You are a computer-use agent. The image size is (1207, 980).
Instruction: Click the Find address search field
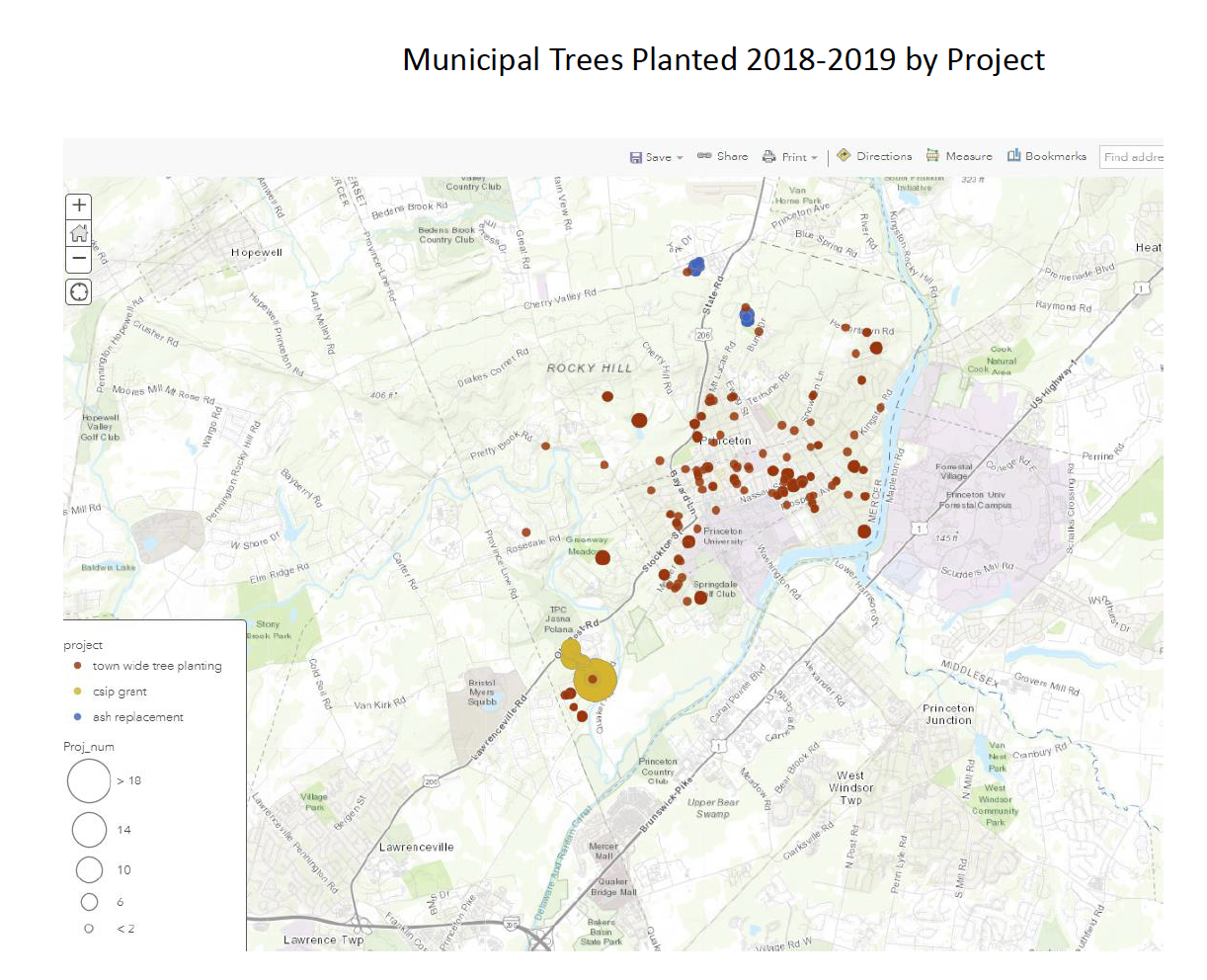[x=1132, y=157]
